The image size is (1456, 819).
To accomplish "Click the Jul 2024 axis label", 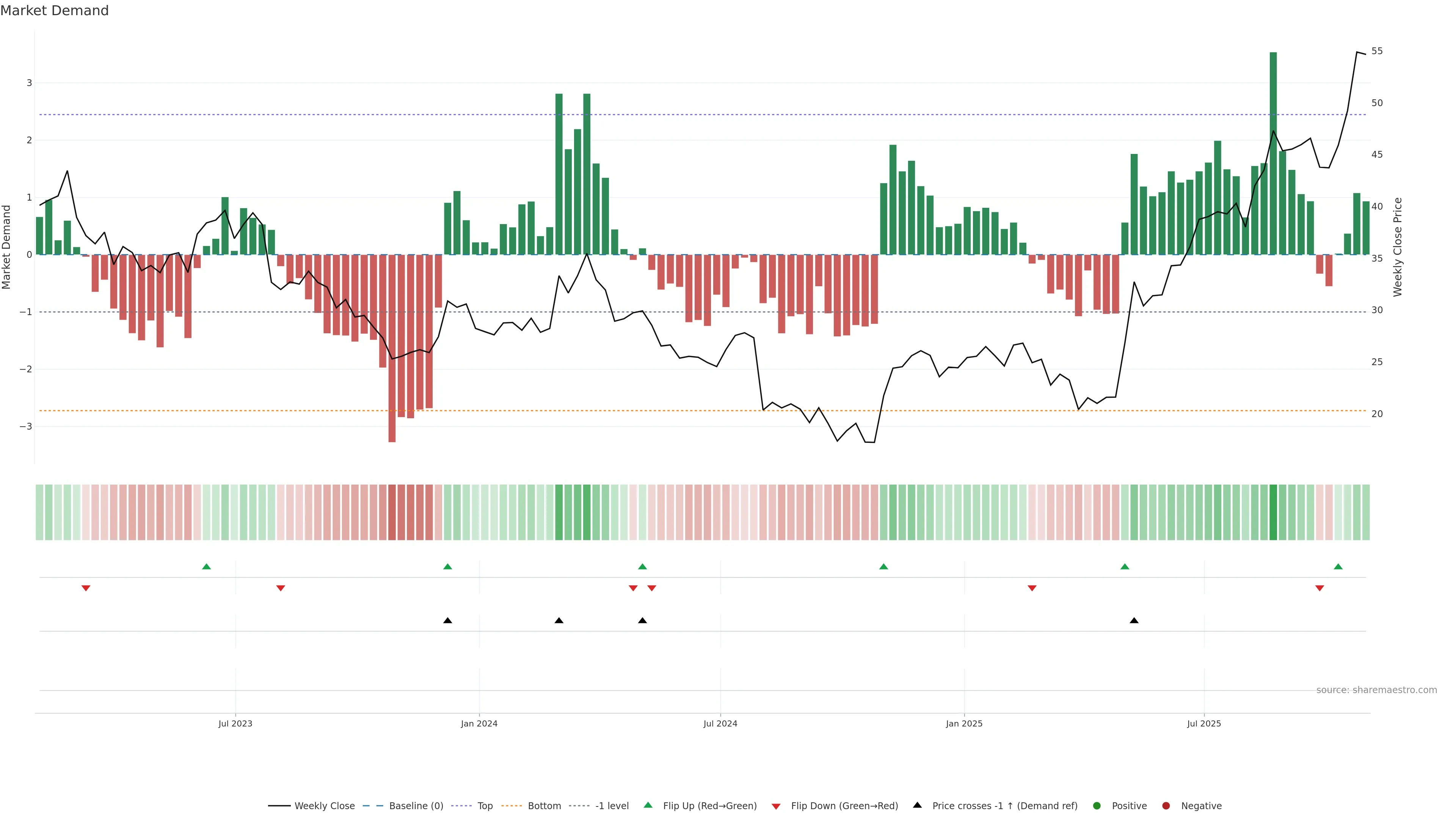I will coord(720,723).
